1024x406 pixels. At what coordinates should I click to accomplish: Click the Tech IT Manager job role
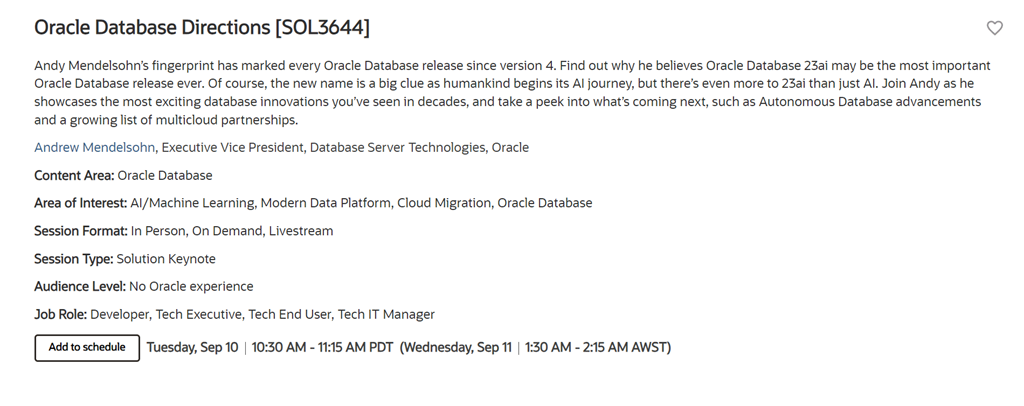pyautogui.click(x=386, y=314)
